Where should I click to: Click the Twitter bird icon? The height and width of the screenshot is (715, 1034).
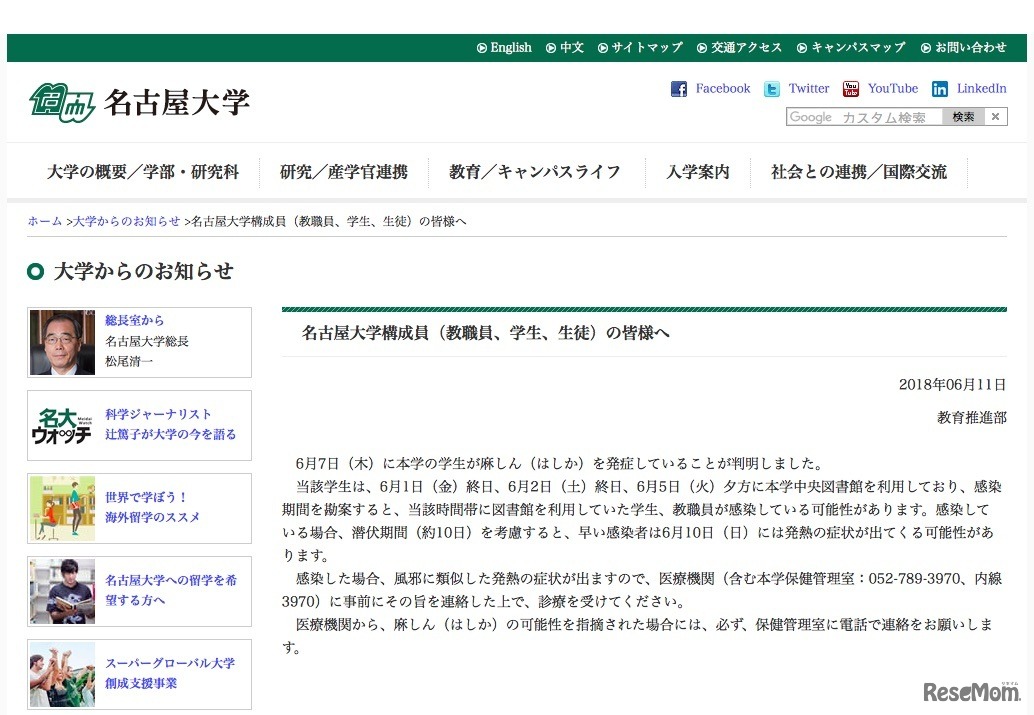[x=772, y=88]
